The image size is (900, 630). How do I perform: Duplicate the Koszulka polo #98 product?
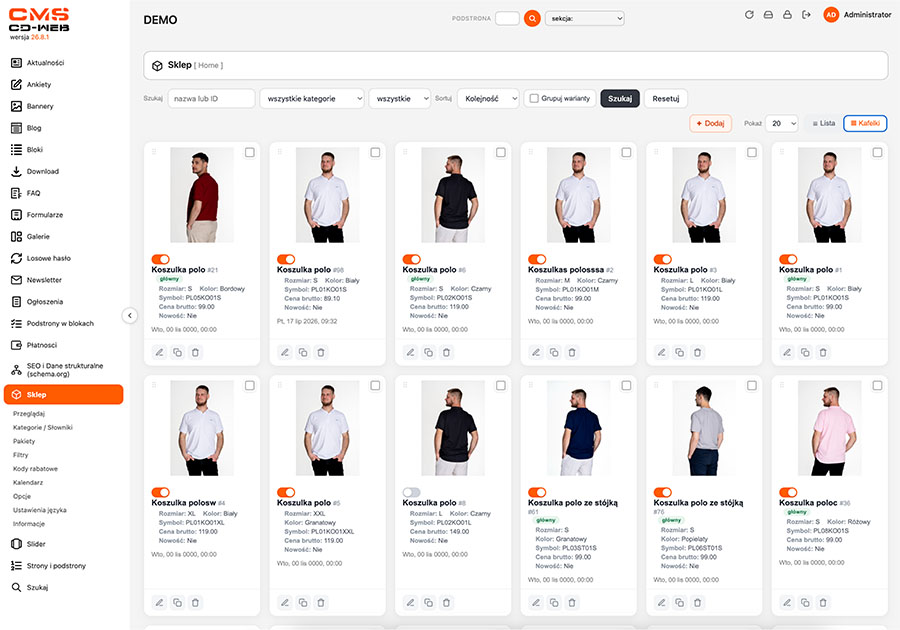coord(303,352)
